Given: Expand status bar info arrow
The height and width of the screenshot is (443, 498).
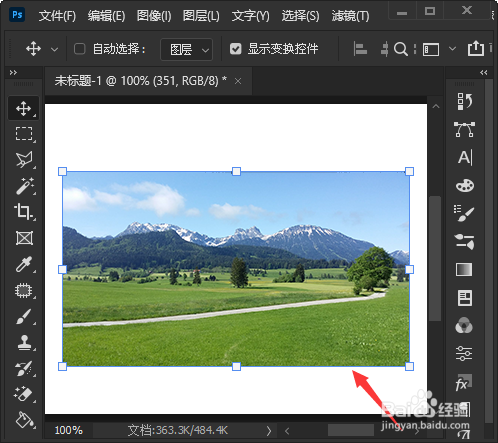Looking at the screenshot, I should click(x=269, y=431).
